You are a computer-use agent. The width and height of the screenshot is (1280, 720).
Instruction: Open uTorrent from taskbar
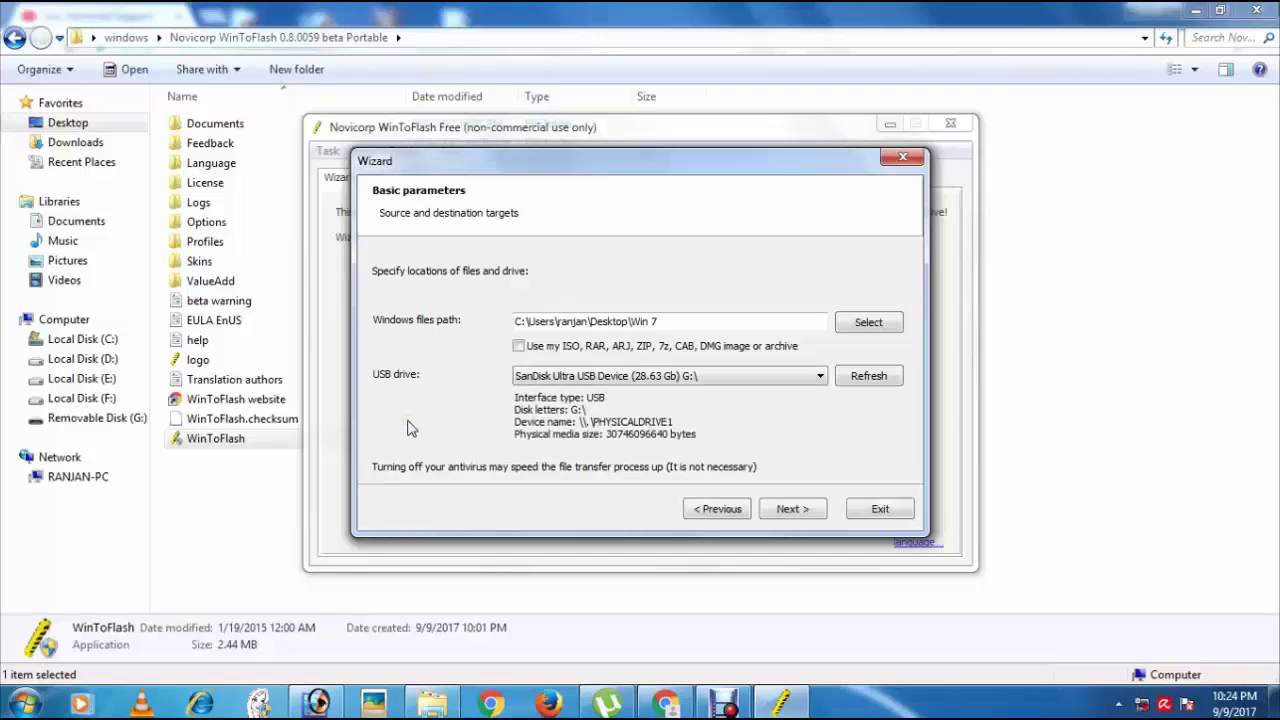click(x=606, y=703)
